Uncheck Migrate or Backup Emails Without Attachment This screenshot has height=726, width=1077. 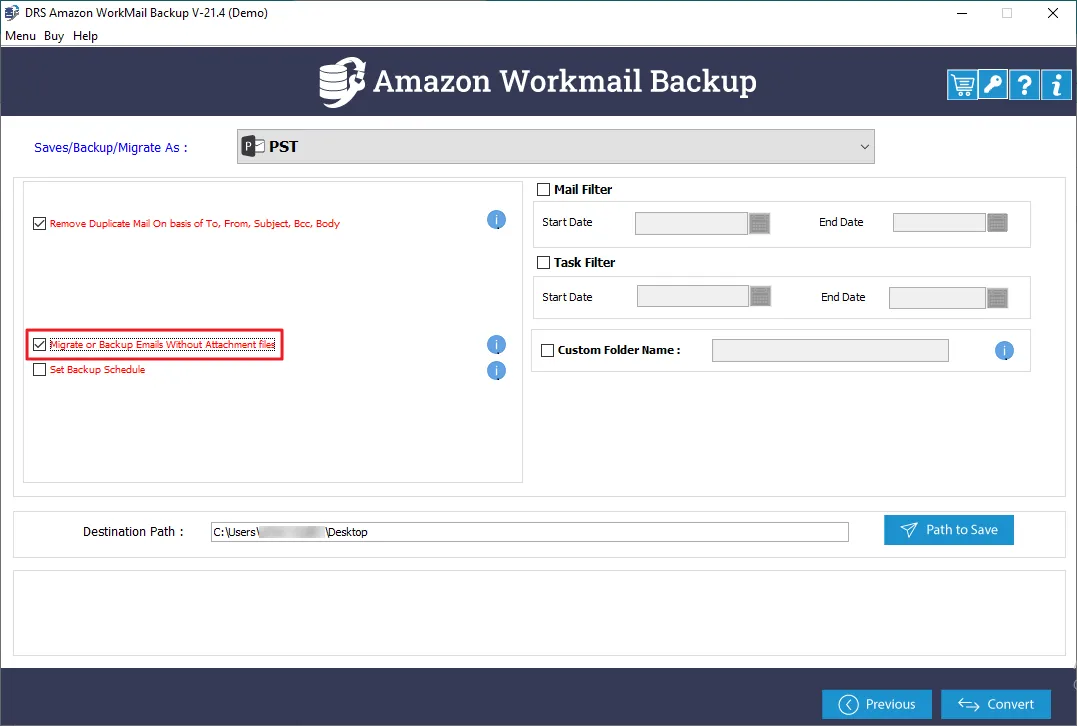(x=39, y=345)
